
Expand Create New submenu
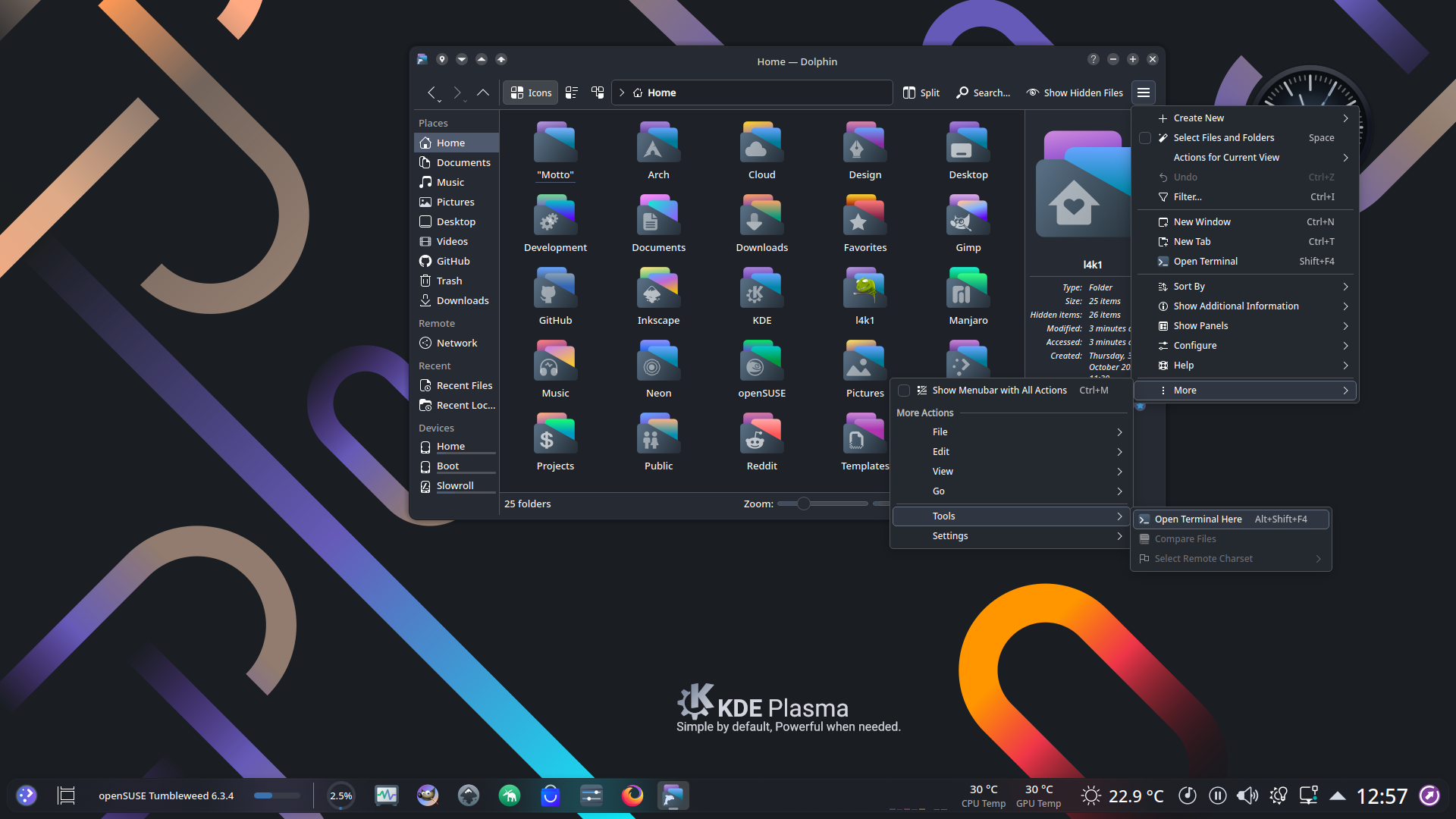(x=1245, y=118)
